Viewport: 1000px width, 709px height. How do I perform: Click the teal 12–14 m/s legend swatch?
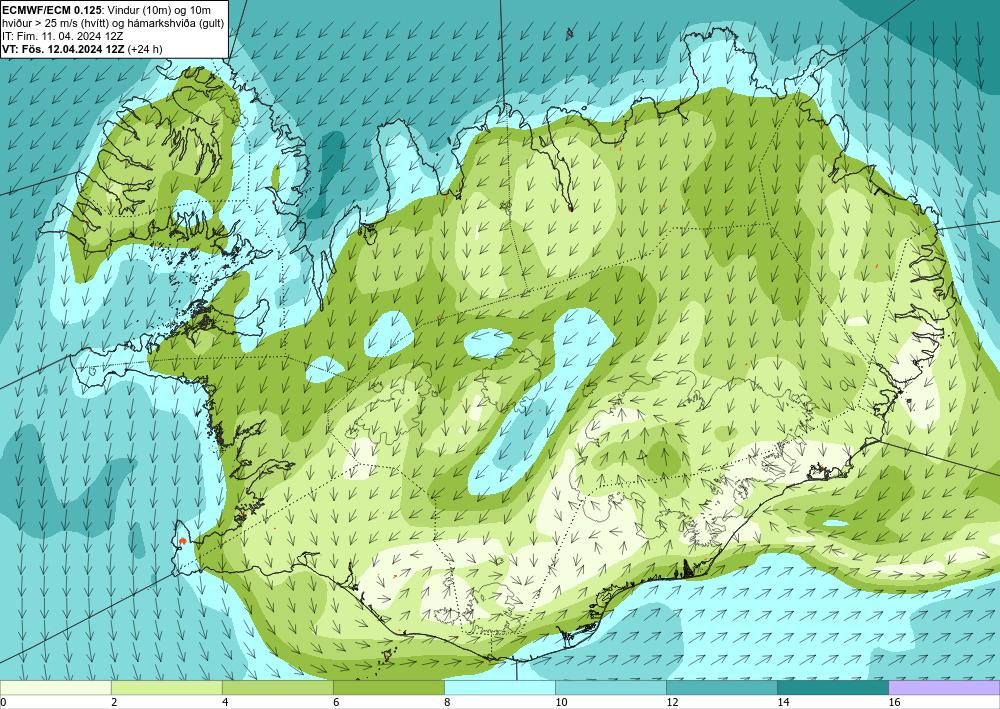(x=721, y=688)
